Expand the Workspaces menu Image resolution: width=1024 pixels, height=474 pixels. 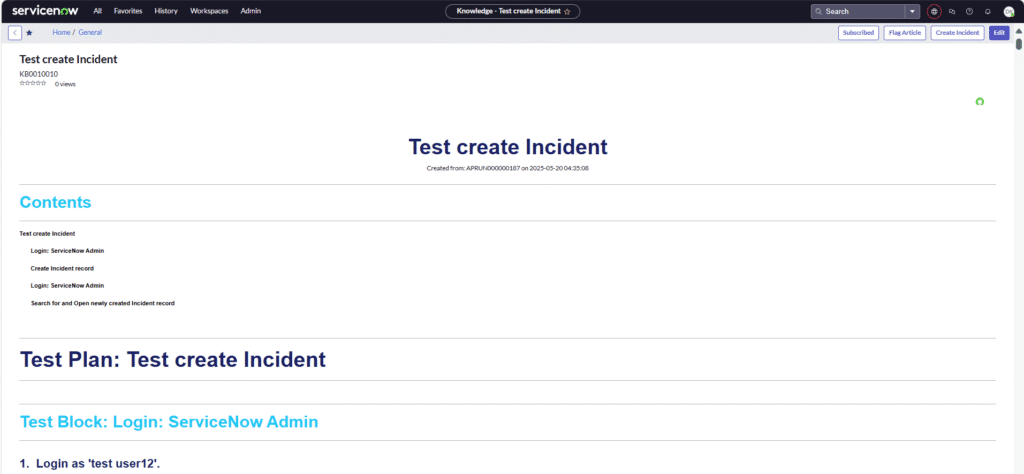(209, 11)
